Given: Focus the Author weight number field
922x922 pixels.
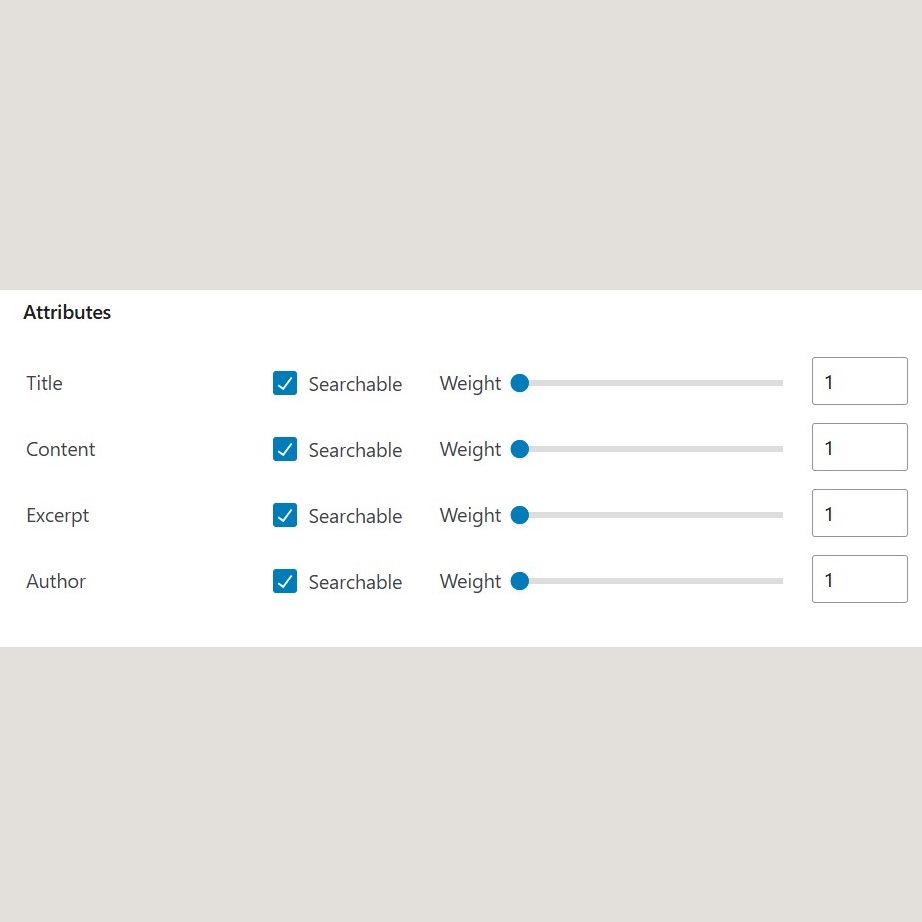Looking at the screenshot, I should tap(859, 579).
